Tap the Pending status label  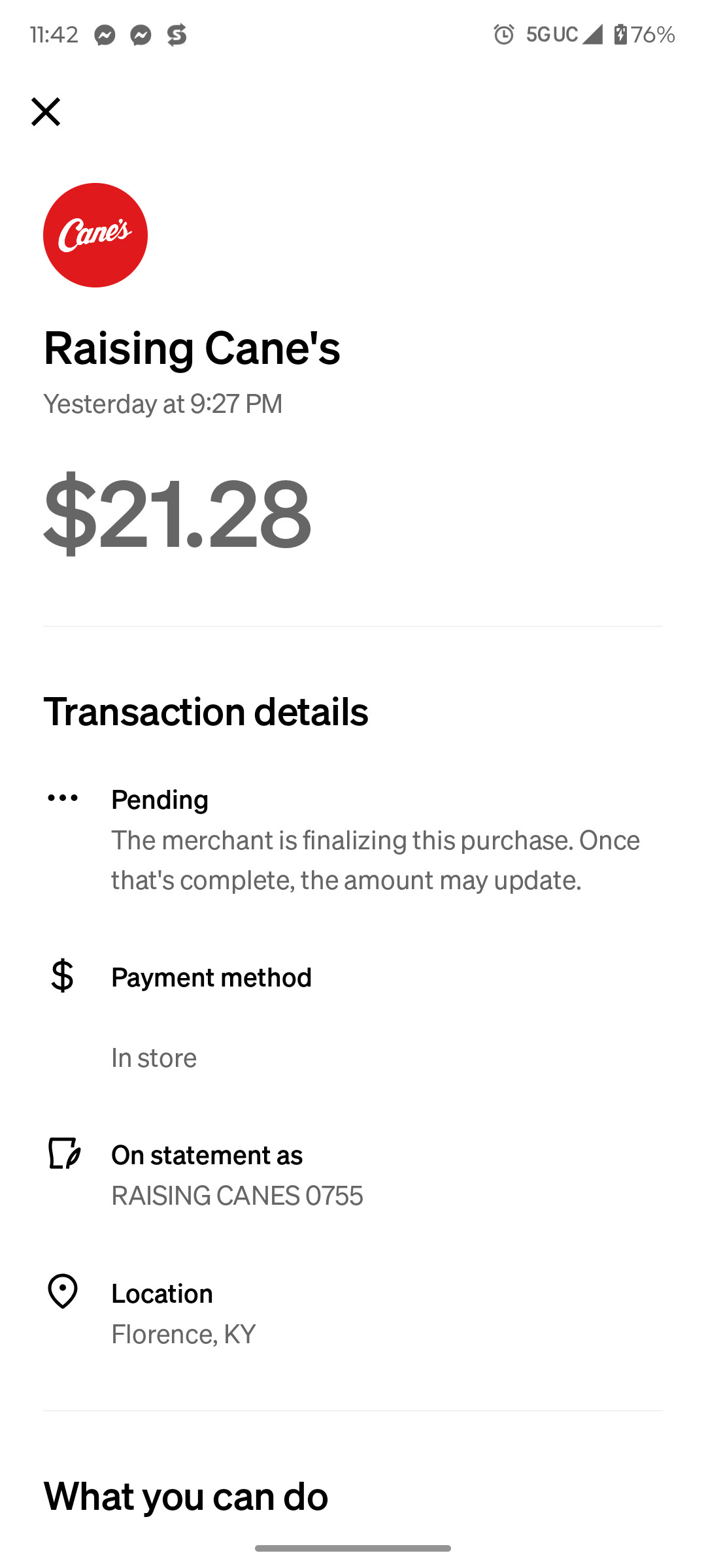pos(160,800)
